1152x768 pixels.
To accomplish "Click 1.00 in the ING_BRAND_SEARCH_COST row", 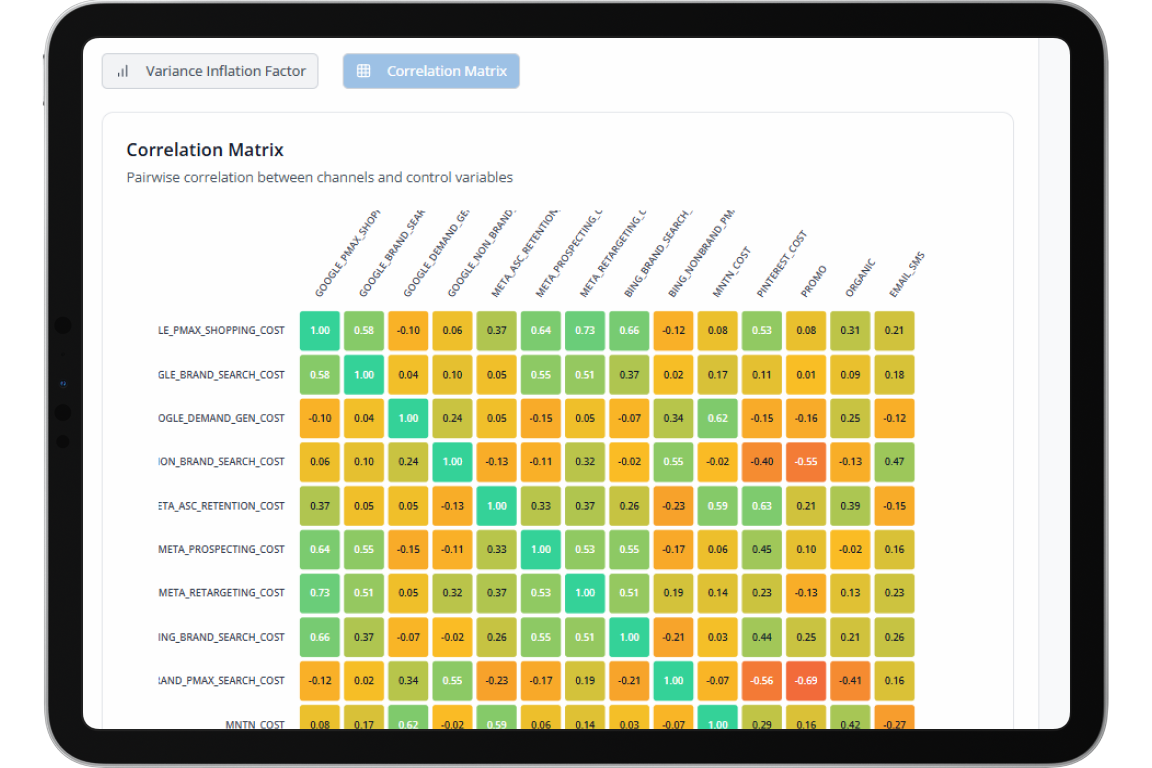I will click(x=629, y=637).
